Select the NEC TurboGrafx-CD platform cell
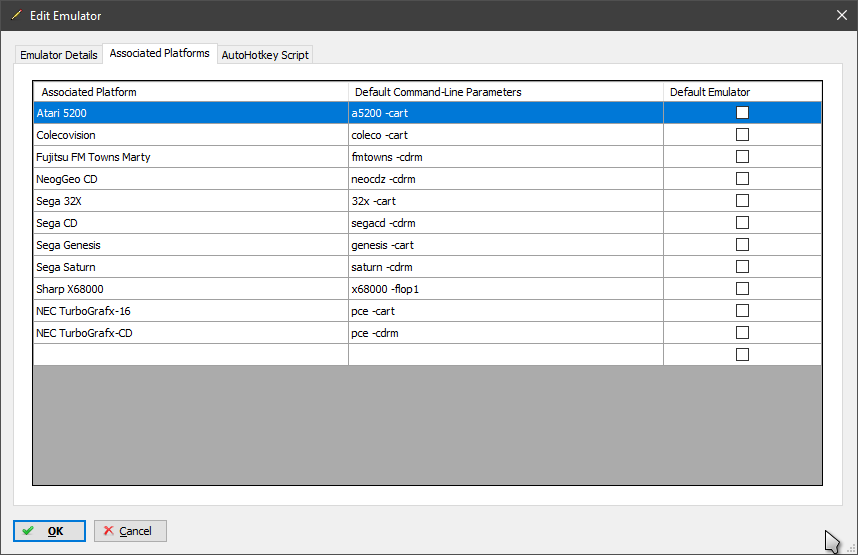Screen dimensions: 858x555 pyautogui.click(x=190, y=333)
